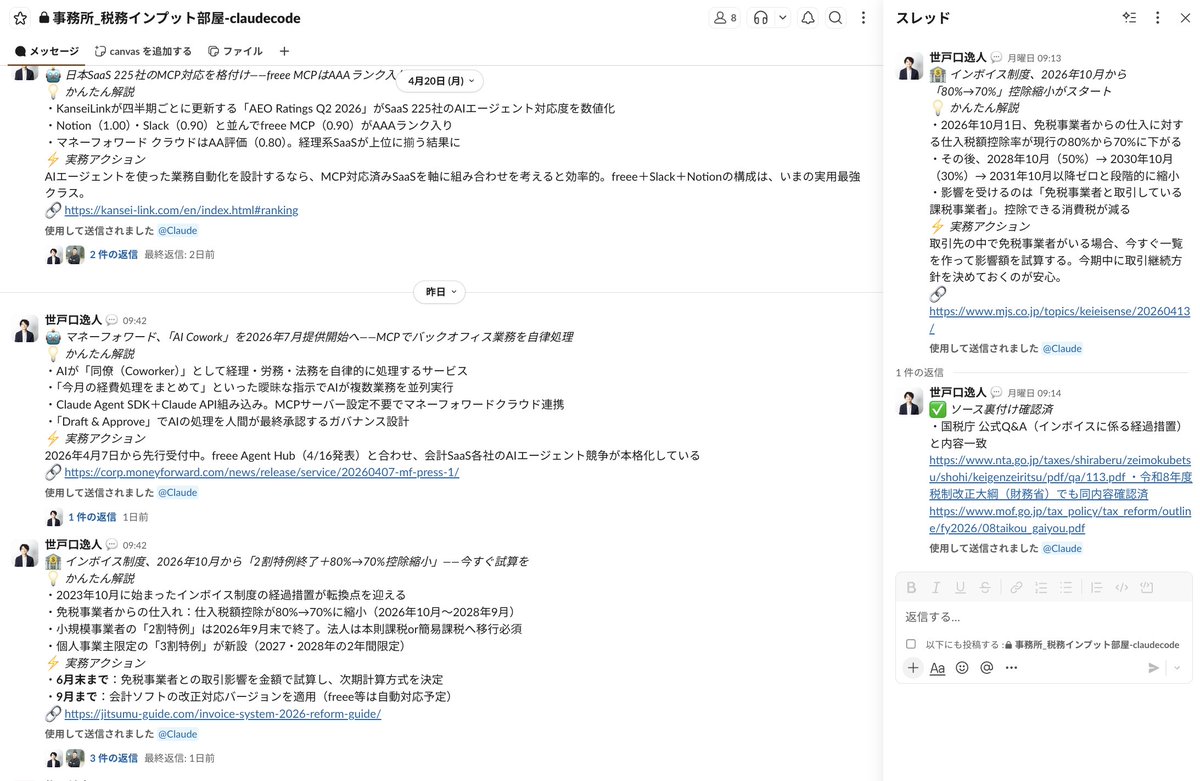Open notification settings bell icon

click(x=808, y=18)
